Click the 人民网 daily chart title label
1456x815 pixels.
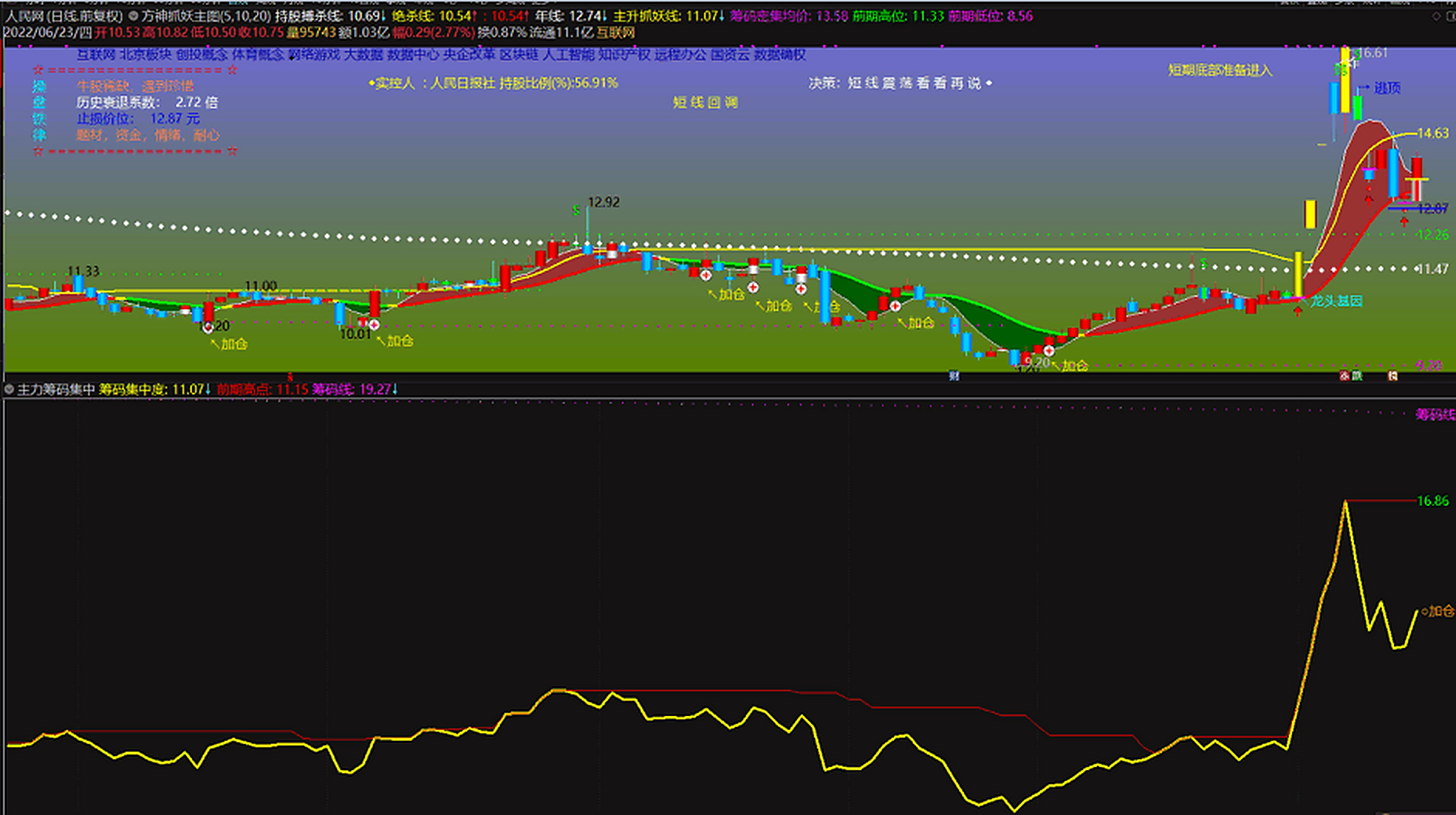pos(64,16)
